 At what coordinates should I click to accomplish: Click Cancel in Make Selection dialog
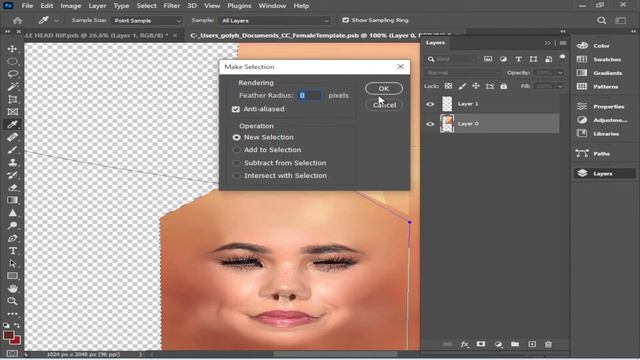pyautogui.click(x=384, y=105)
